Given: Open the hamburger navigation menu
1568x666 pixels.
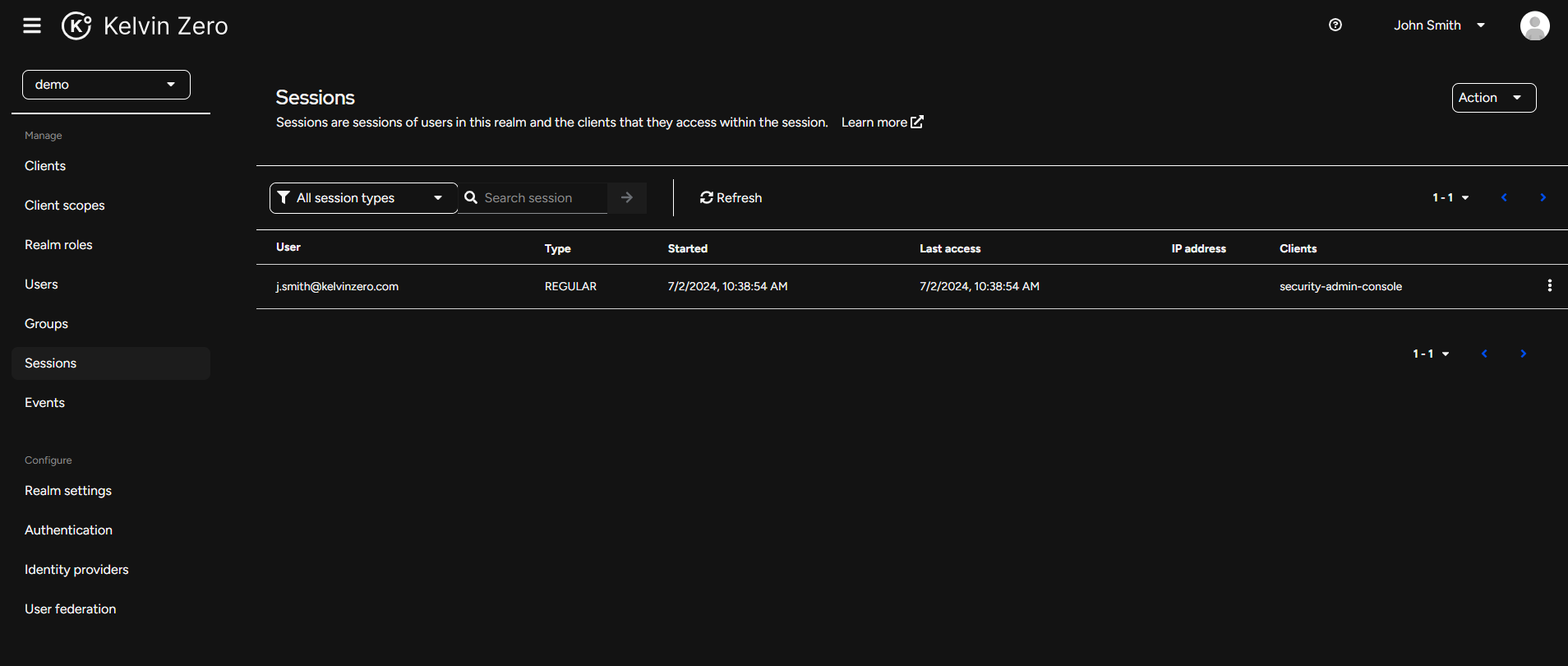Looking at the screenshot, I should point(32,25).
